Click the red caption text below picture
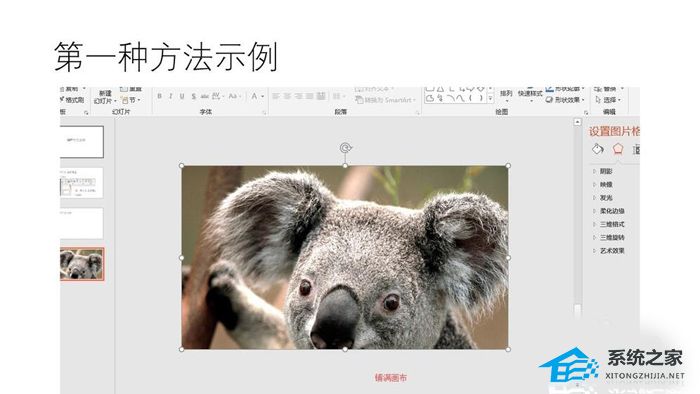 pos(391,378)
